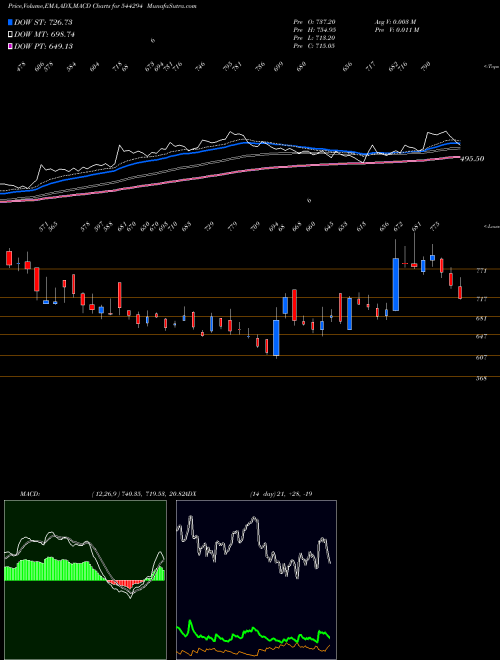
Task: Click the Avg V: 0.008 M value
Action: click(397, 22)
